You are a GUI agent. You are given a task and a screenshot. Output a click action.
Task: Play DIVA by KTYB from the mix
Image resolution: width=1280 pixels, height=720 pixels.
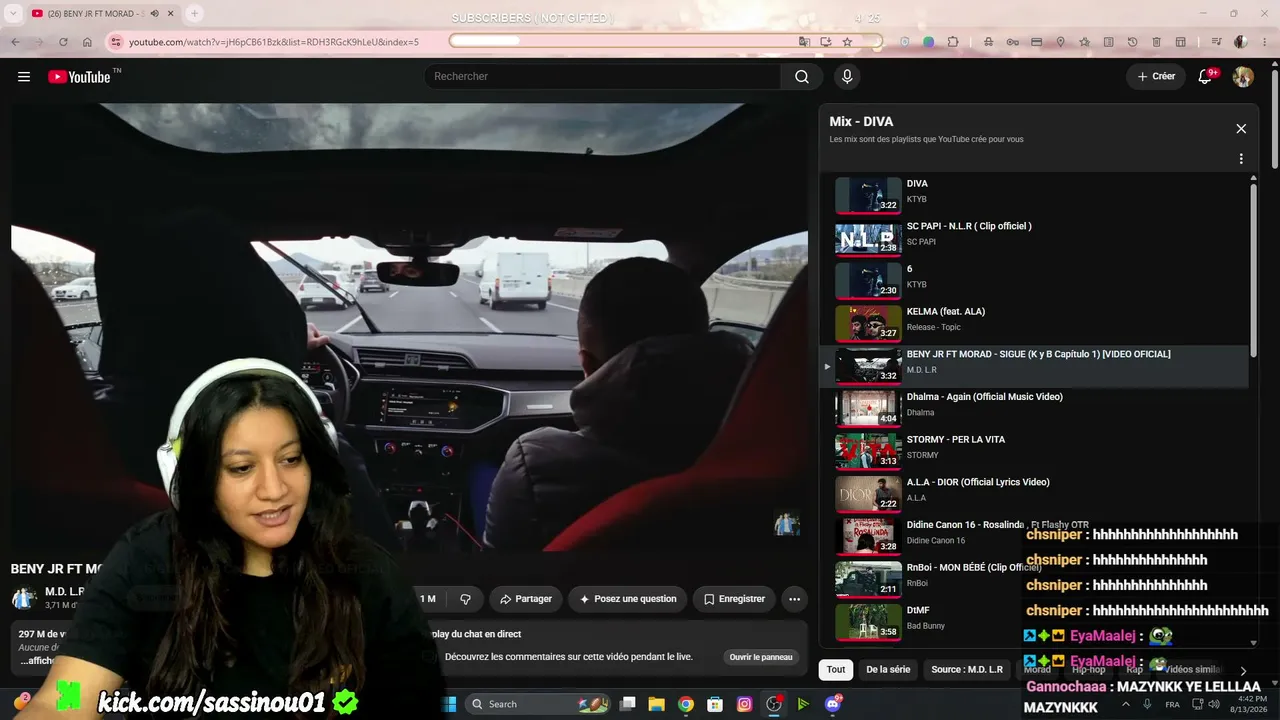(x=1035, y=196)
